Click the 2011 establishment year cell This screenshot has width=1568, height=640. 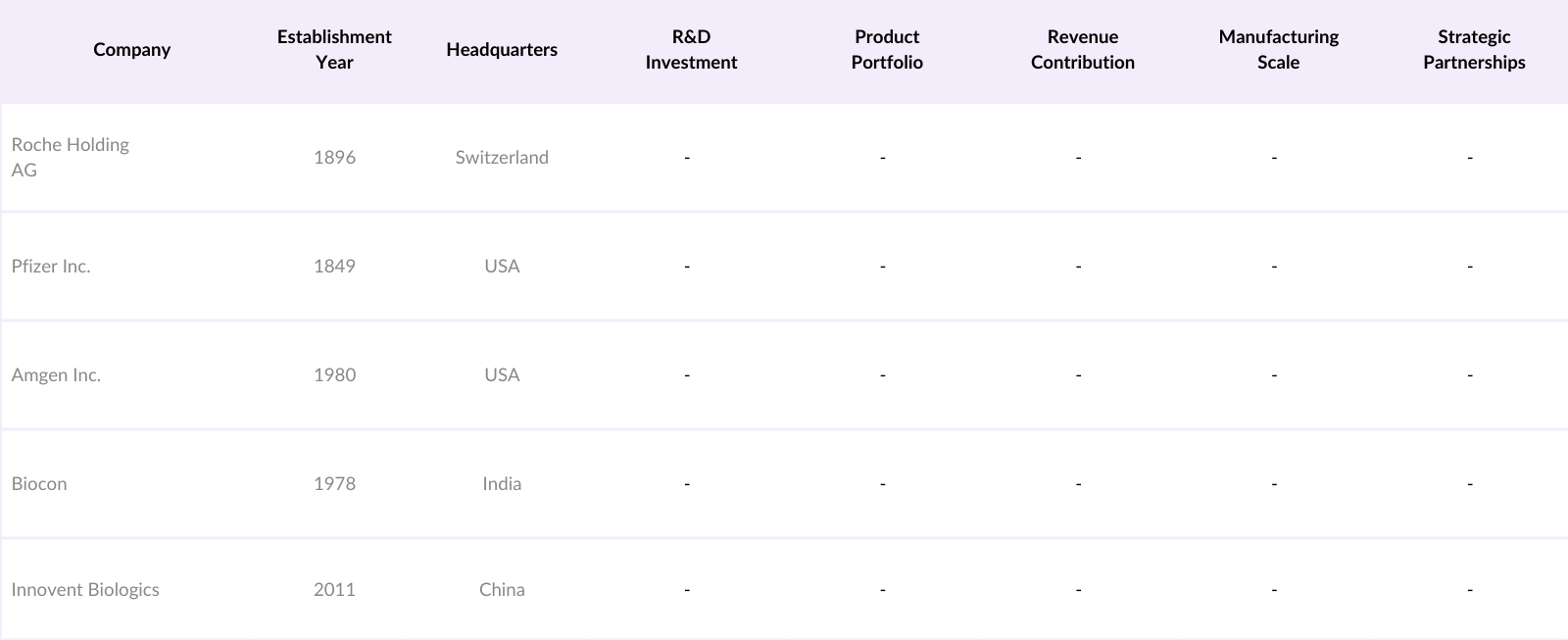tap(334, 590)
